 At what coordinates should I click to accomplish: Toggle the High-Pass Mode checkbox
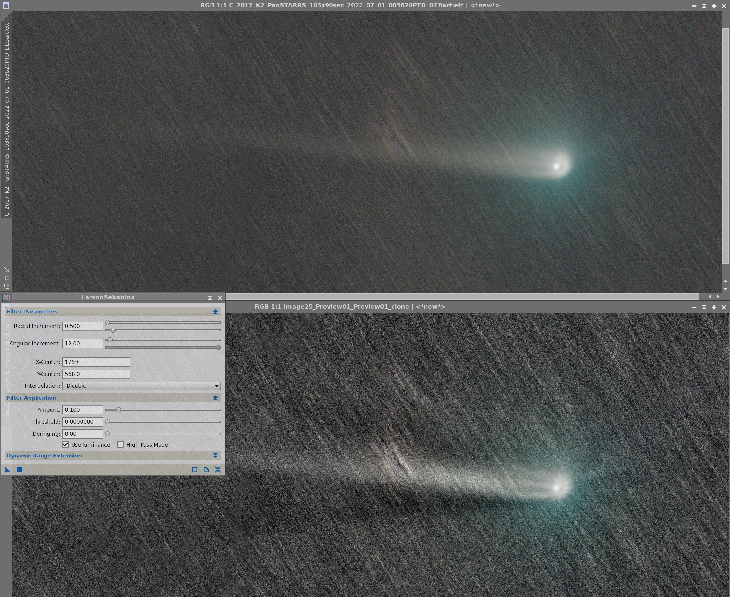[x=121, y=444]
